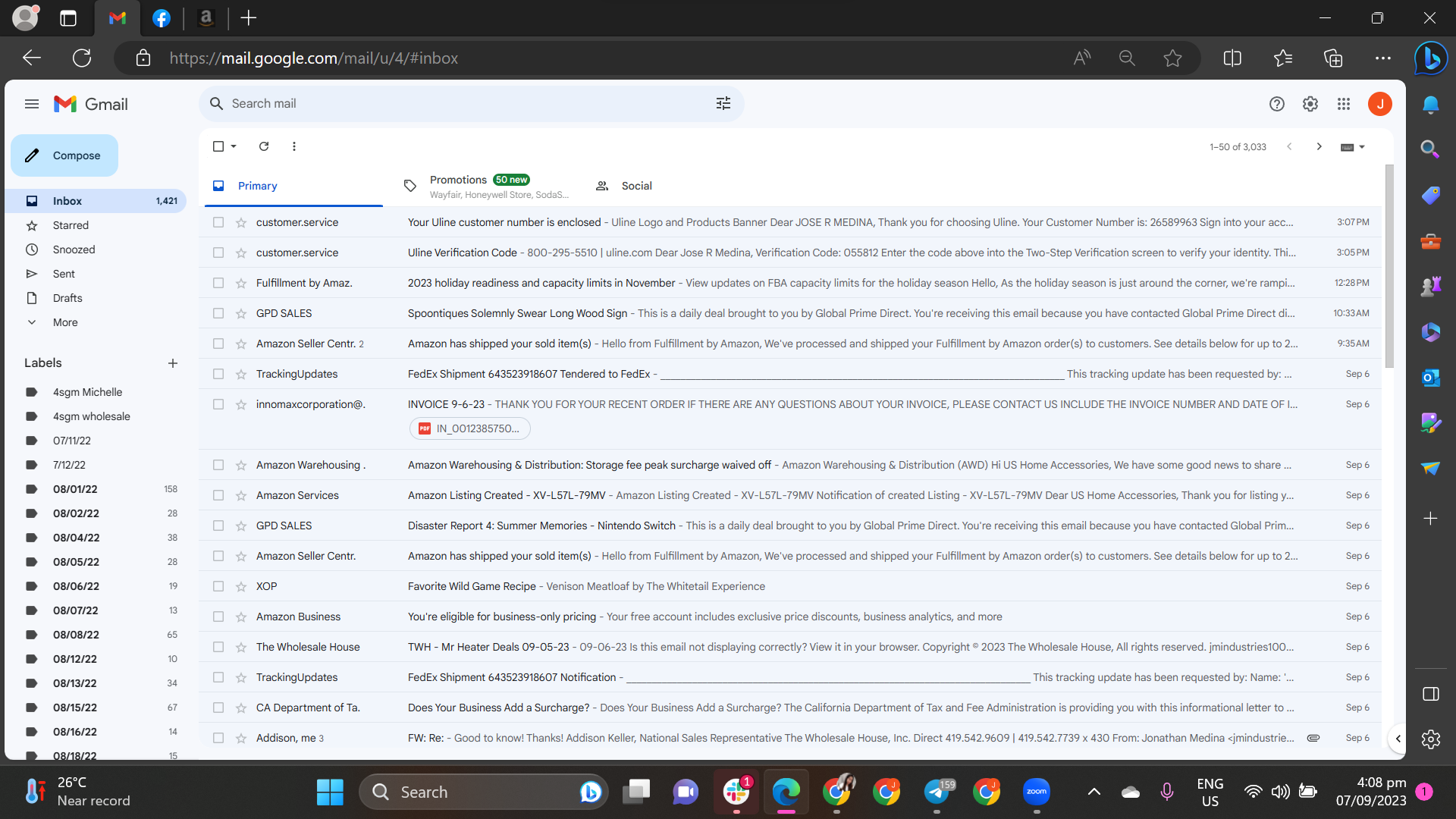The image size is (1456, 819).
Task: Open Edge Settings and more menu
Action: 1383,58
